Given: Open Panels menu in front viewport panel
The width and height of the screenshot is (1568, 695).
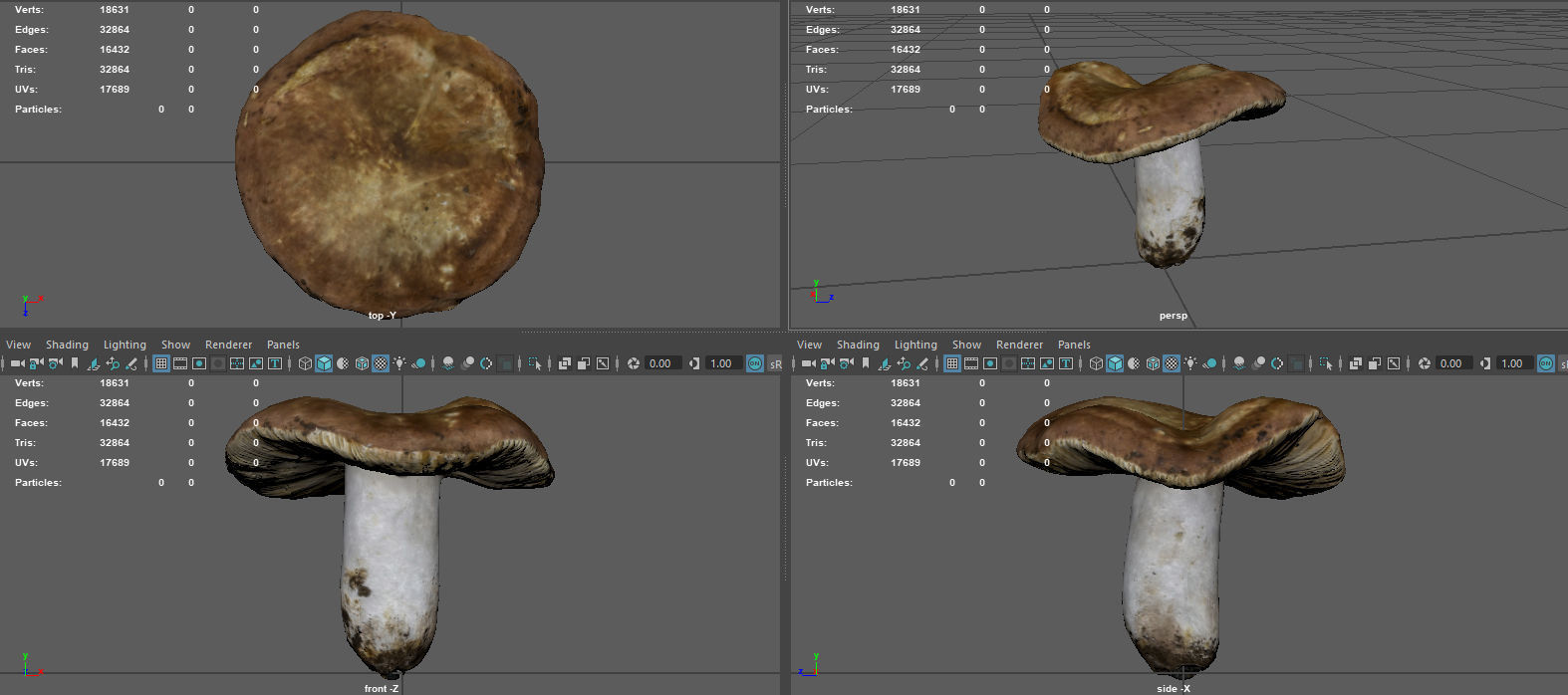Looking at the screenshot, I should [x=283, y=345].
